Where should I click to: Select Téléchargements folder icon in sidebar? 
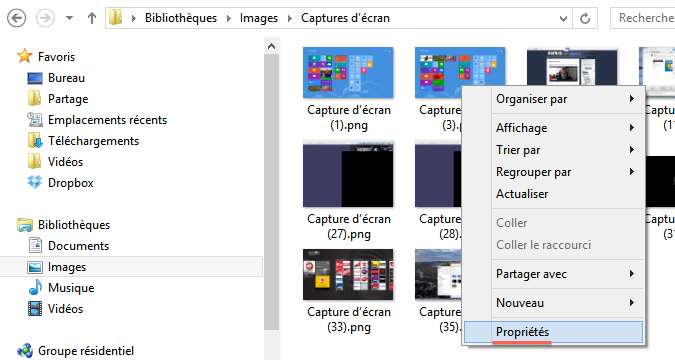34,141
